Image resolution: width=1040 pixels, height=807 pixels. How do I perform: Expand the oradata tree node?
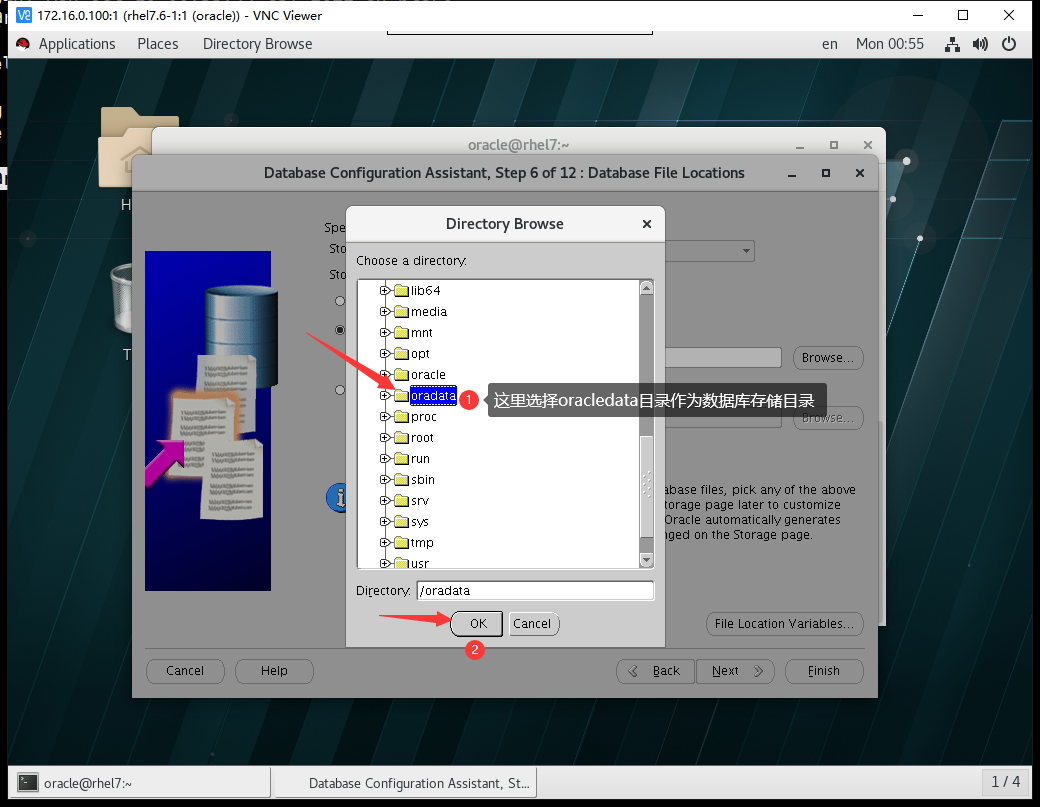tap(384, 395)
